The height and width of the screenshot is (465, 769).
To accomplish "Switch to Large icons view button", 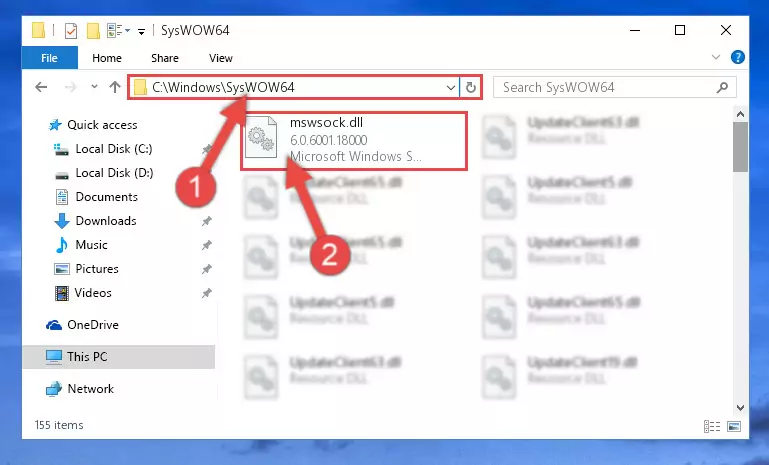I will coord(734,426).
